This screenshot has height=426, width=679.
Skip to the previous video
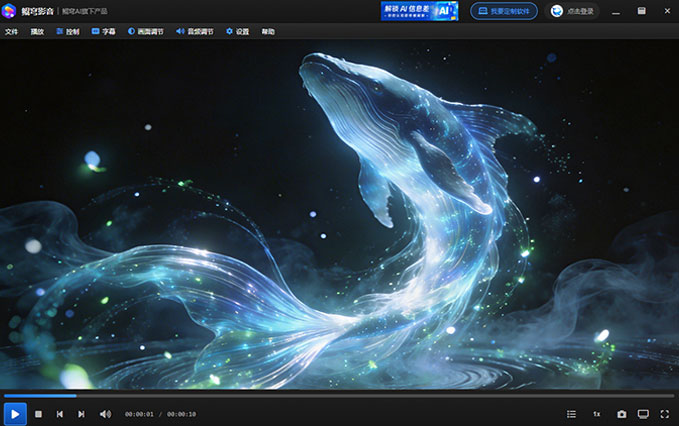click(x=60, y=414)
